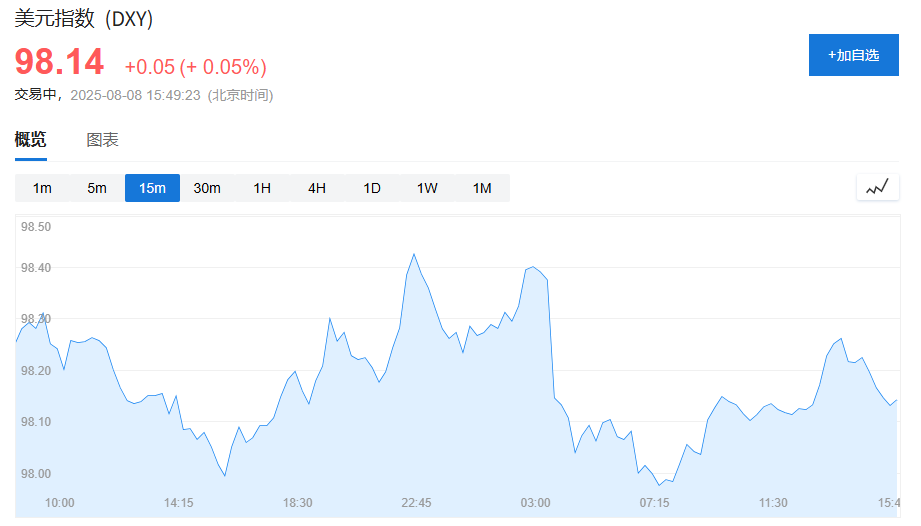The height and width of the screenshot is (526, 921).
Task: Select the active 15m interval
Action: click(x=152, y=188)
